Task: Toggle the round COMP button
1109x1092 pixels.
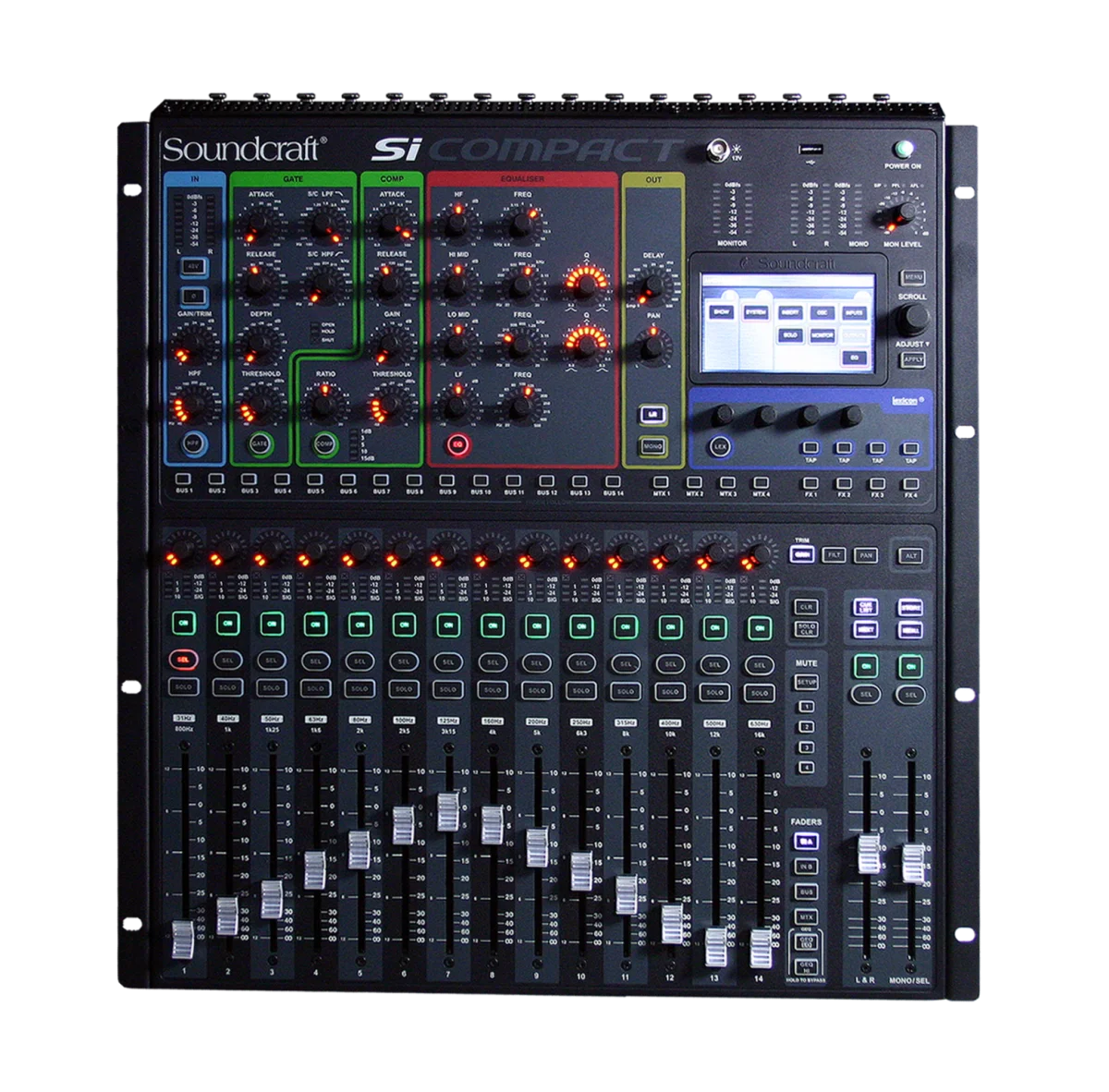Action: tap(323, 443)
